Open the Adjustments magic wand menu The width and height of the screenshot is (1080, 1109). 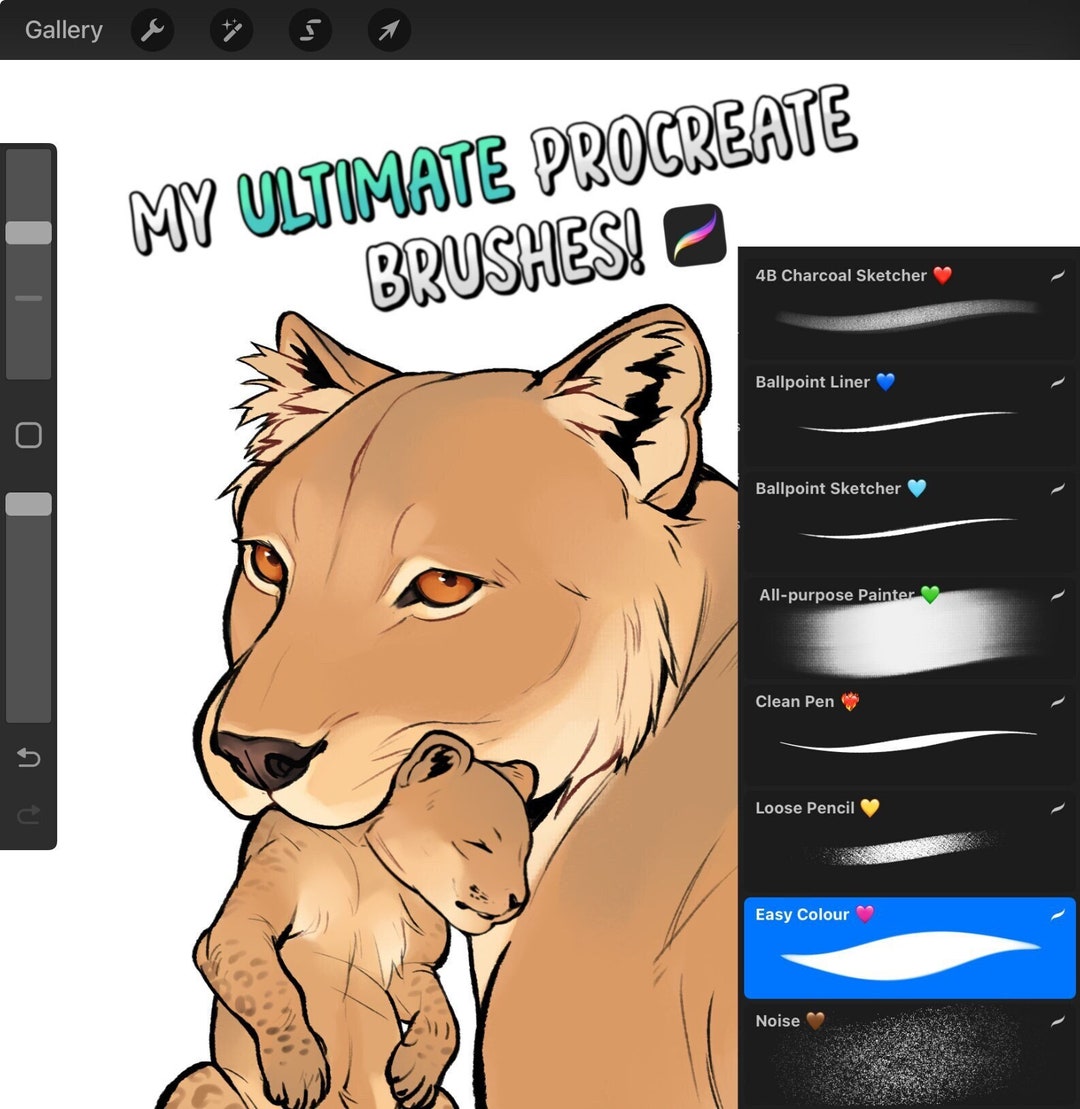pos(231,30)
